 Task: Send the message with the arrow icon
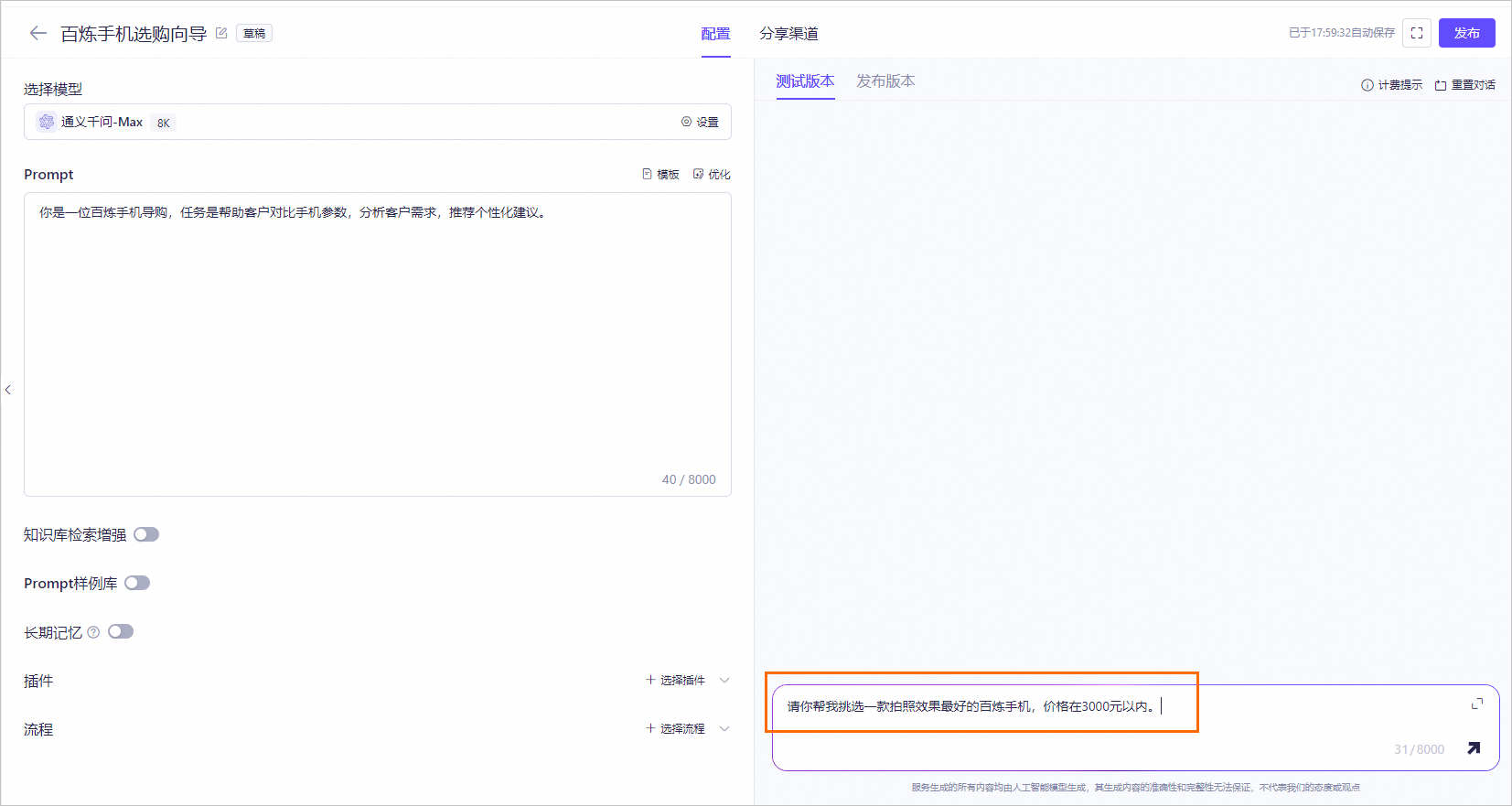[x=1474, y=748]
